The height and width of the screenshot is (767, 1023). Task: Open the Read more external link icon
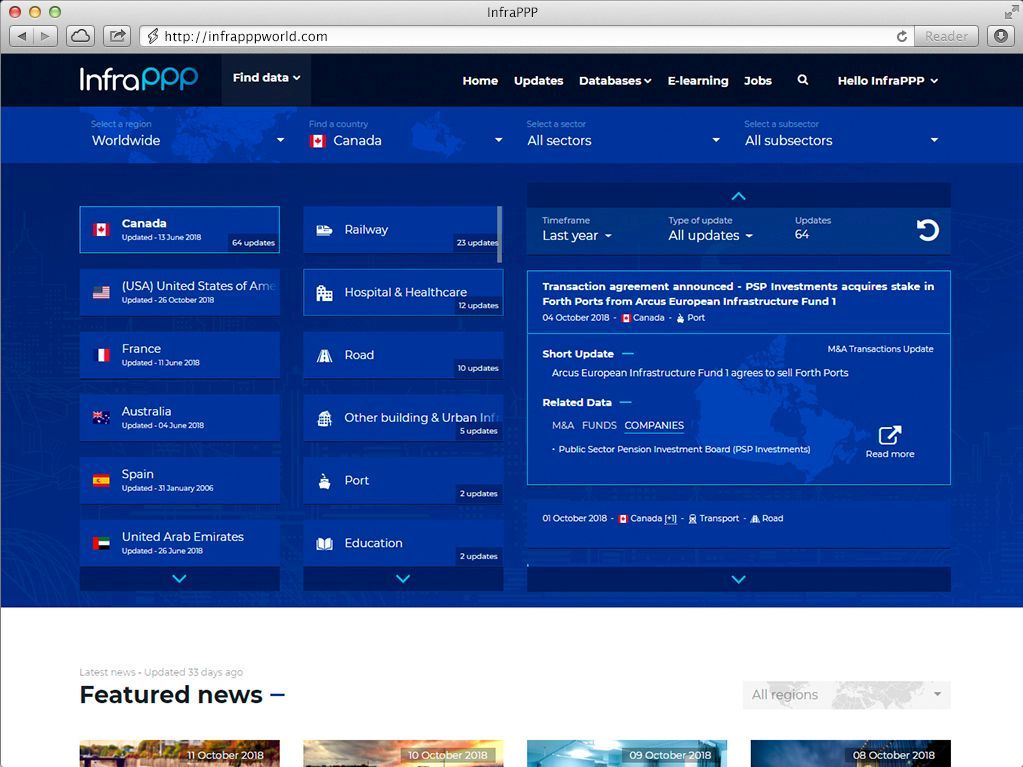889,436
